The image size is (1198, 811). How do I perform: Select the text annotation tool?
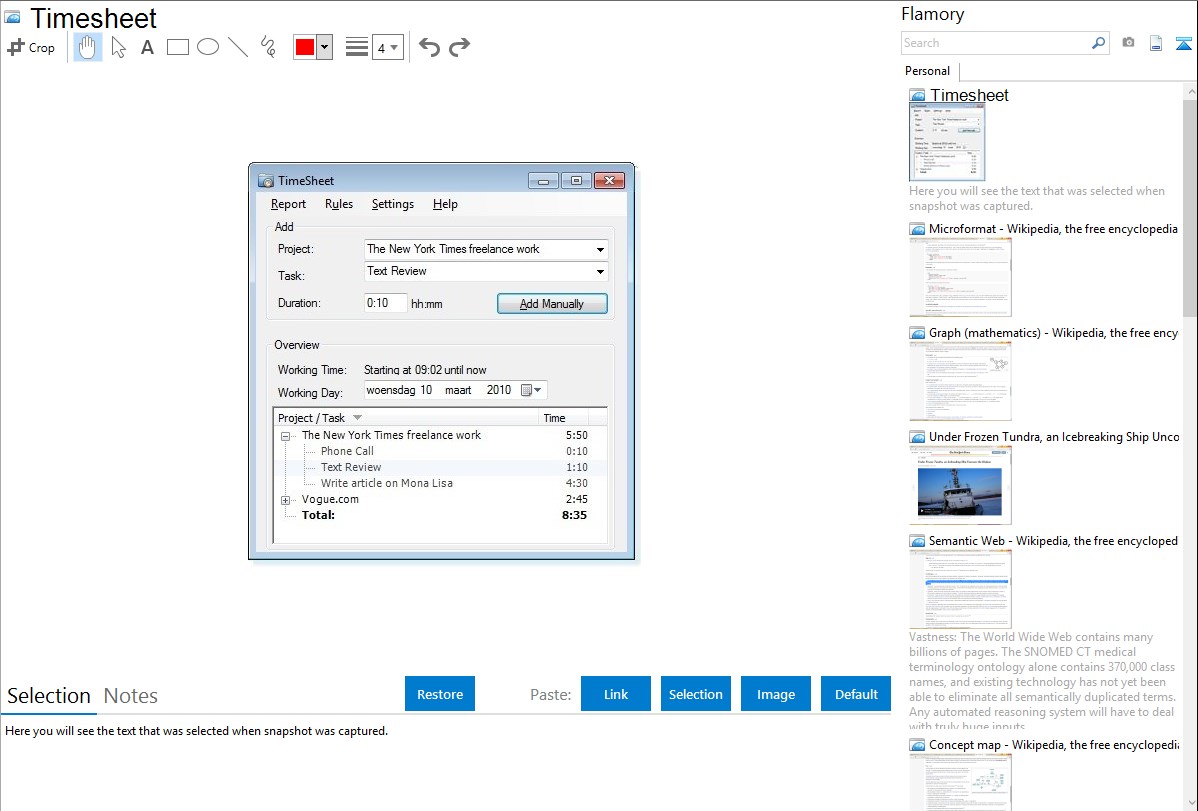147,47
